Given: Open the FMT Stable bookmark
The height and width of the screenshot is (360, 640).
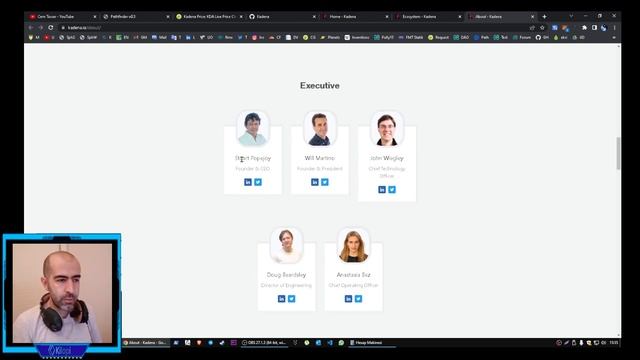Looking at the screenshot, I should point(411,37).
